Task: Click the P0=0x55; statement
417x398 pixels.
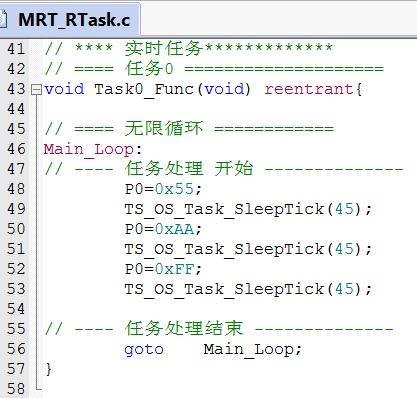Action: pos(163,189)
